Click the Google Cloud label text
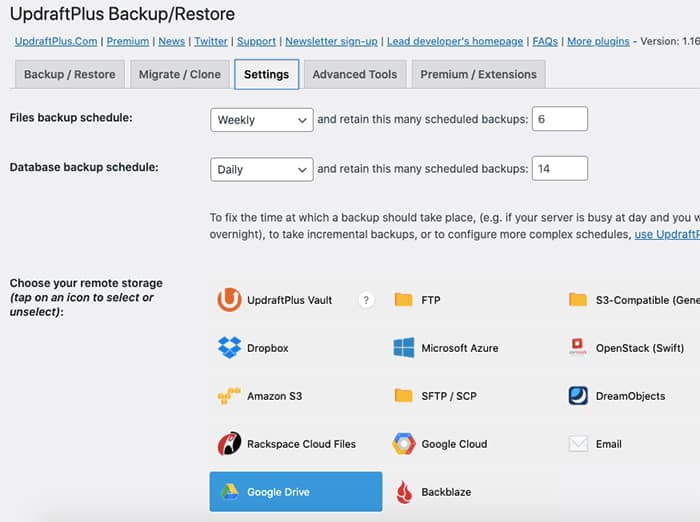The image size is (700, 522). click(454, 444)
